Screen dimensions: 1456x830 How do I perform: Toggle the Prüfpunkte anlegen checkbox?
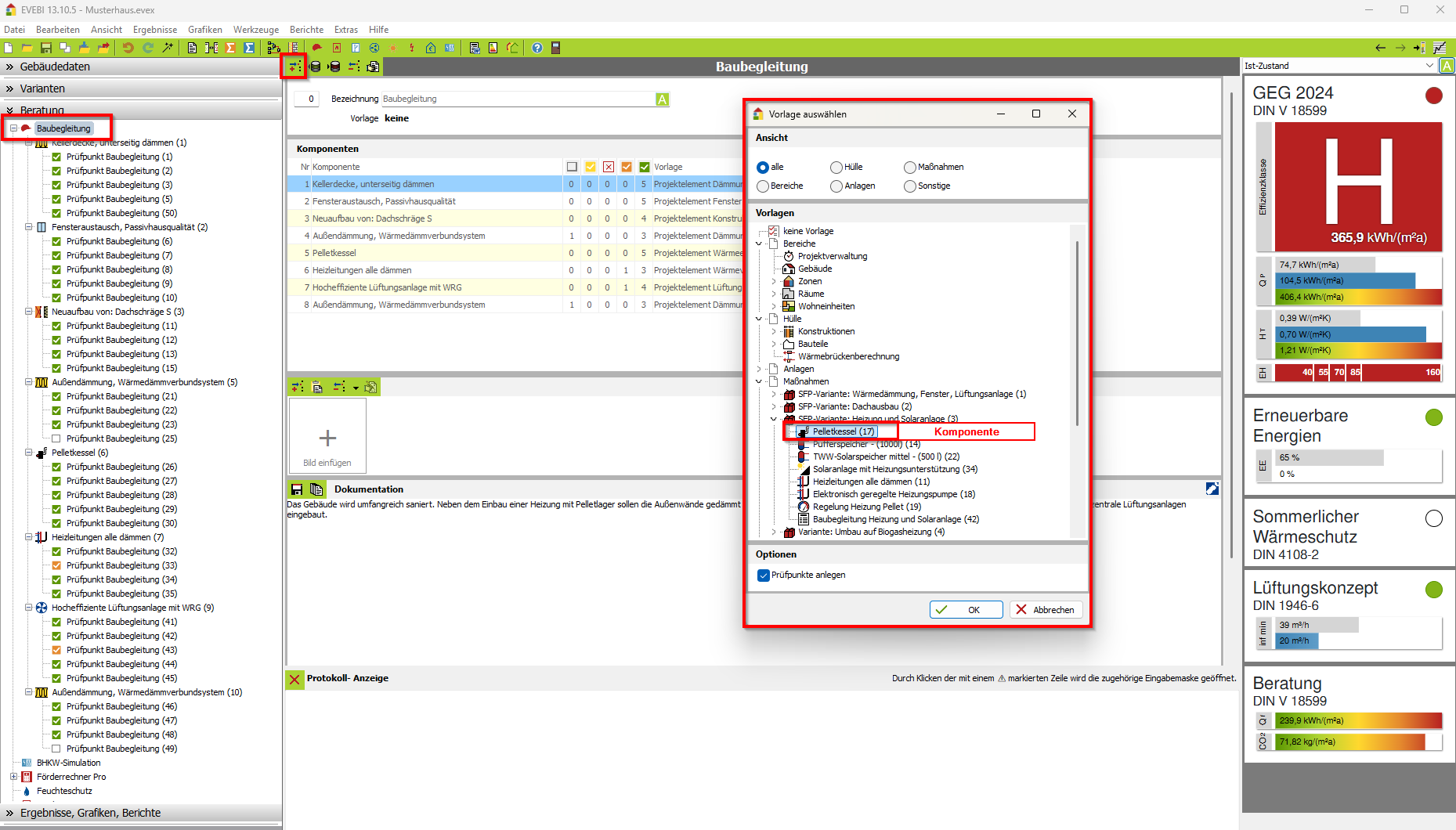point(764,576)
